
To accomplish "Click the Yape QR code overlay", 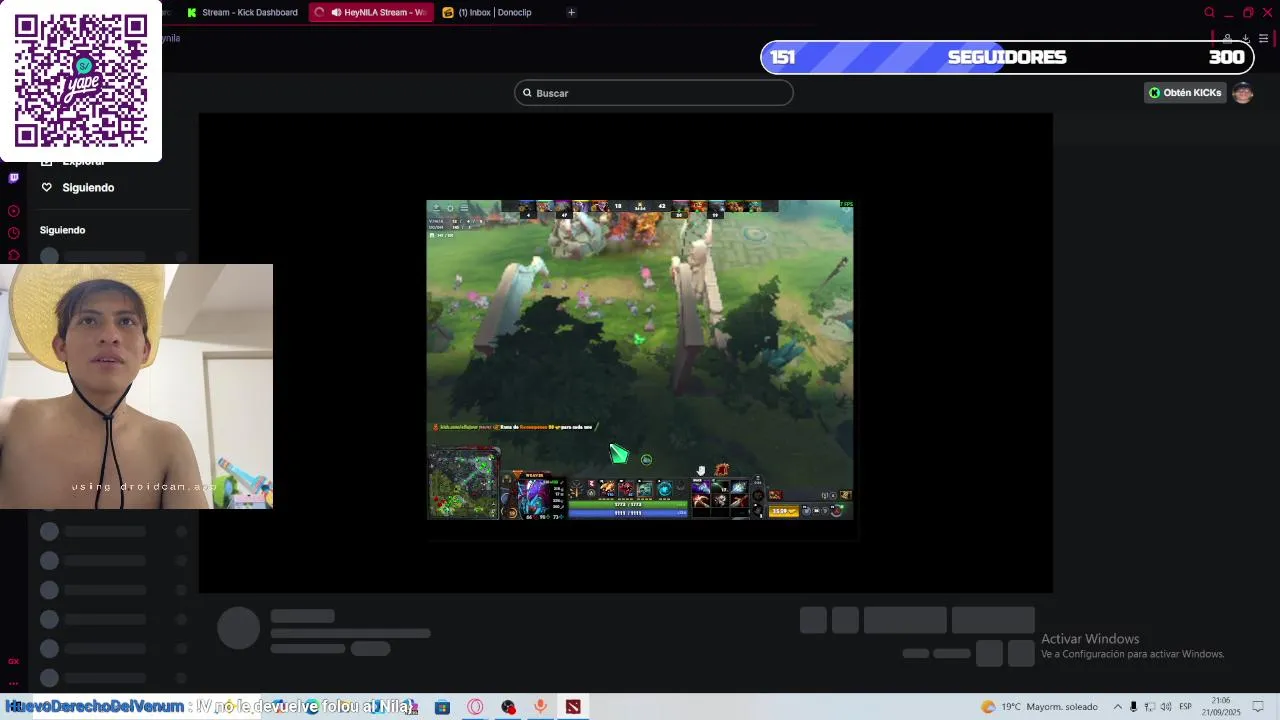I will coord(81,81).
